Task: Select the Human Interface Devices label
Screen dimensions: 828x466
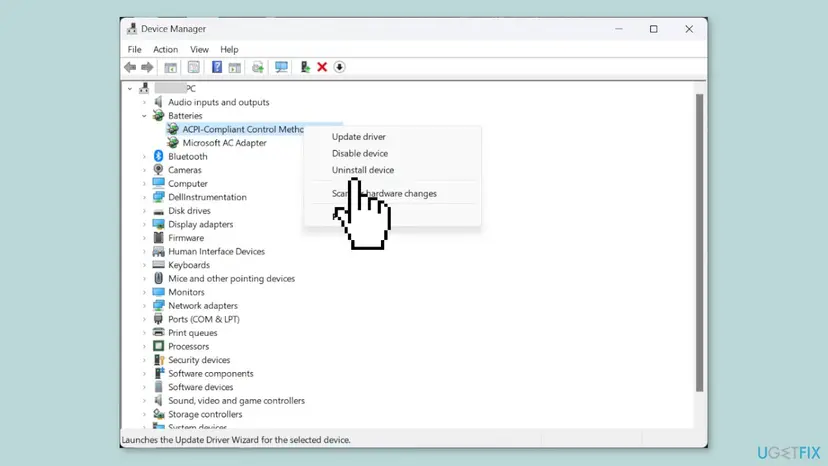Action: [217, 251]
